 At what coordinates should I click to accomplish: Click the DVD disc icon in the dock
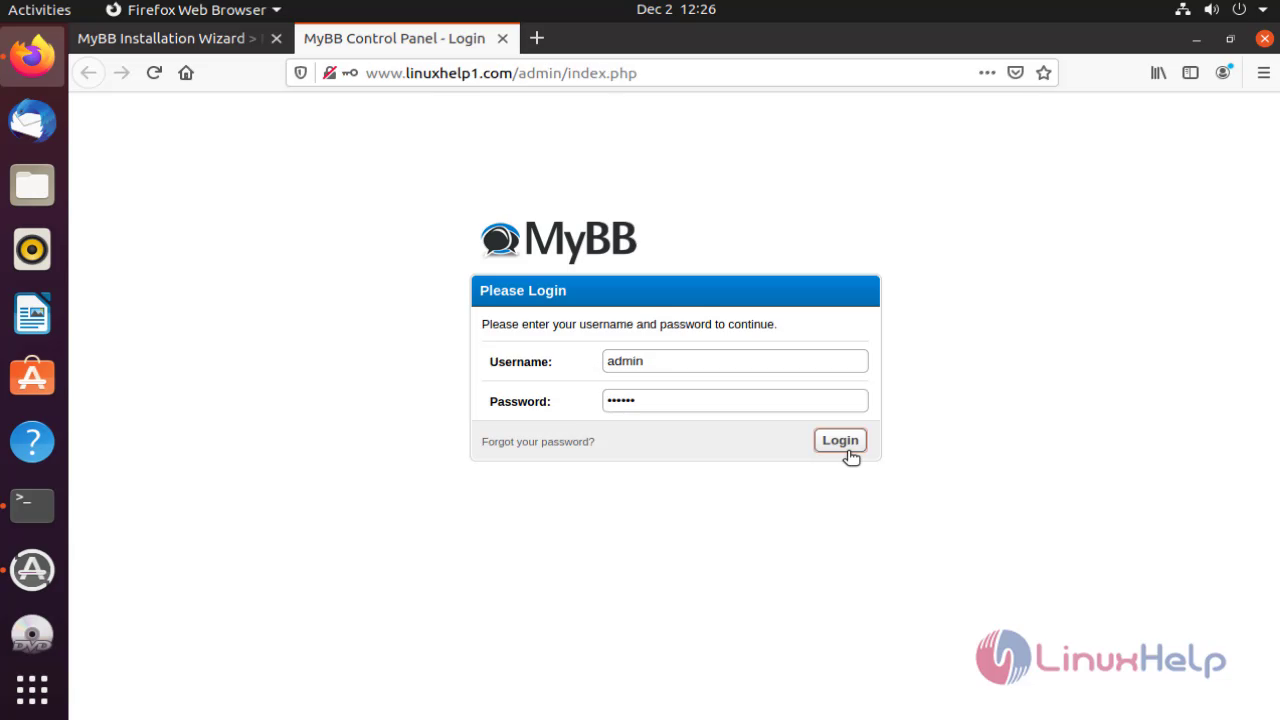(x=33, y=633)
